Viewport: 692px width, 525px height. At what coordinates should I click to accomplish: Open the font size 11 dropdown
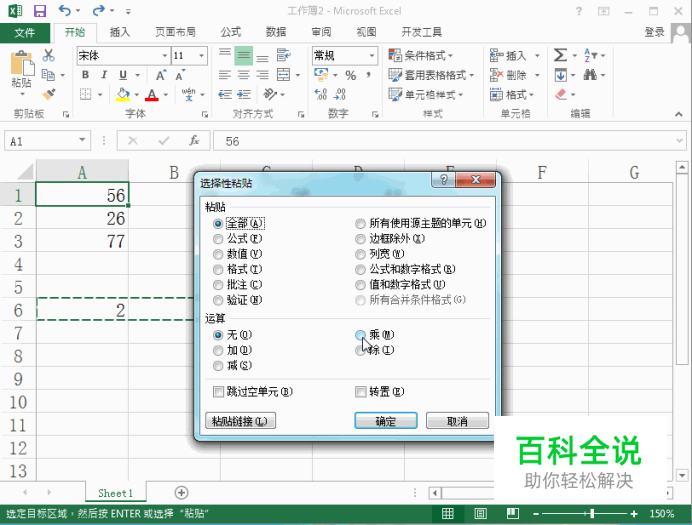[201, 56]
